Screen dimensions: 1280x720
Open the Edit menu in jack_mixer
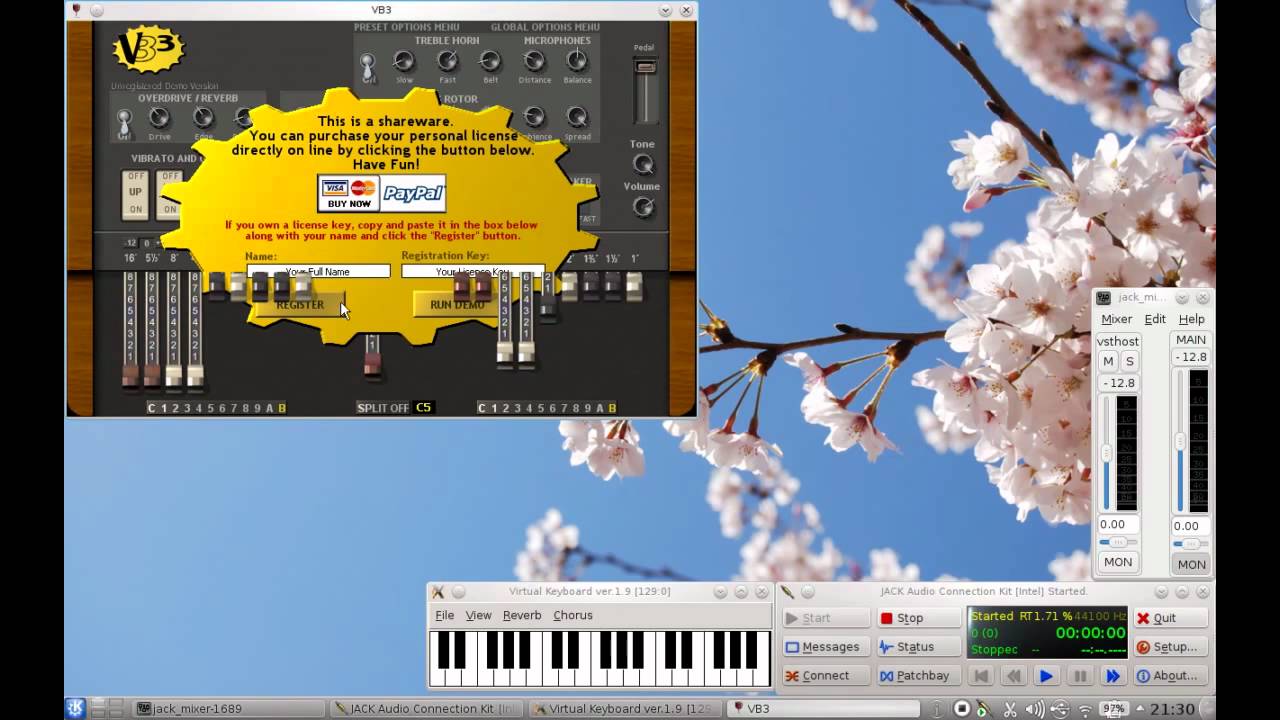point(1155,319)
